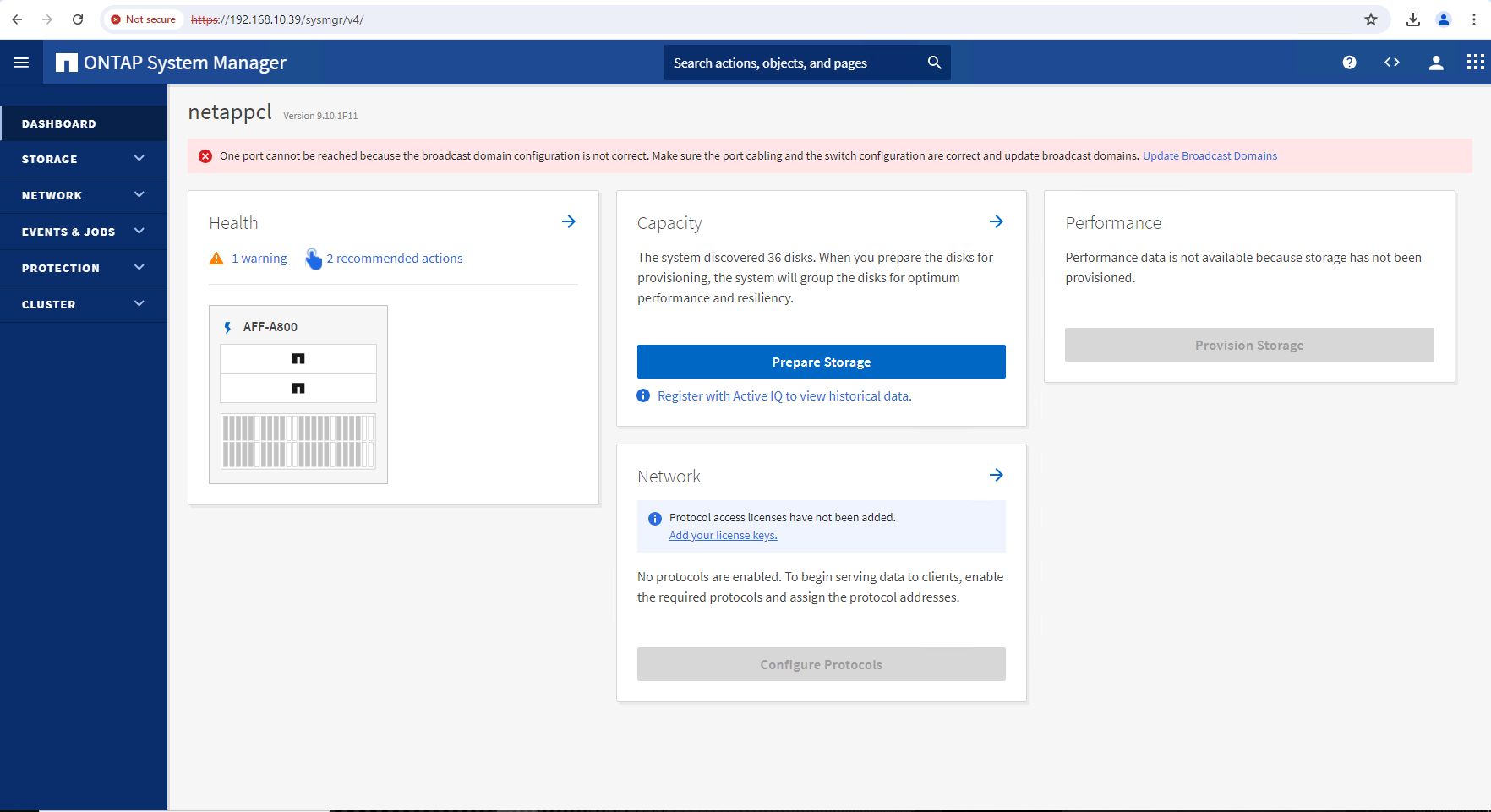The image size is (1491, 812).
Task: Click the Provision Storage button
Action: point(1249,345)
